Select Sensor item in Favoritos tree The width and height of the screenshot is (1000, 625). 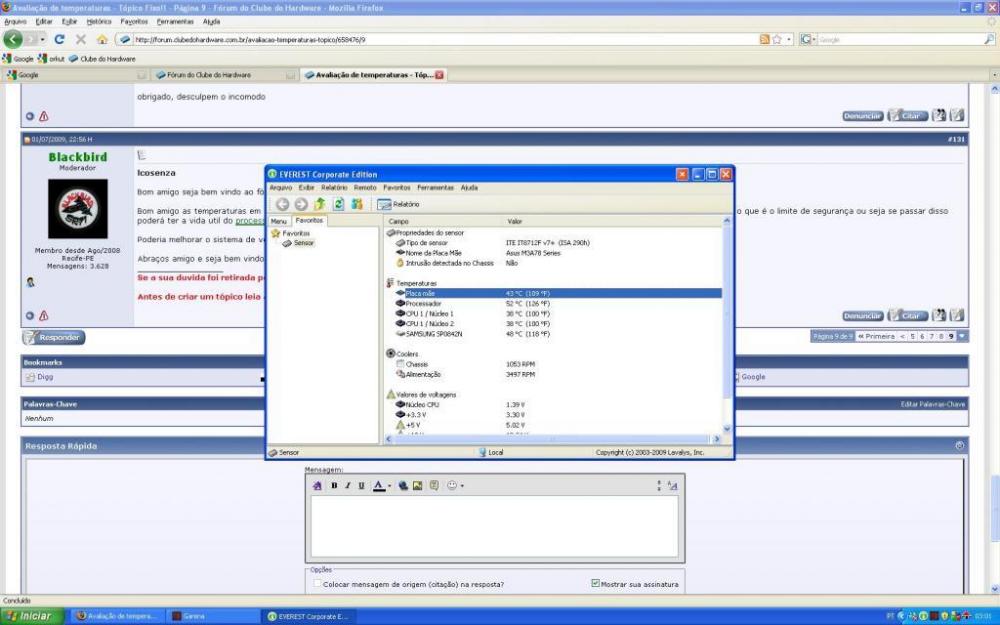(303, 243)
